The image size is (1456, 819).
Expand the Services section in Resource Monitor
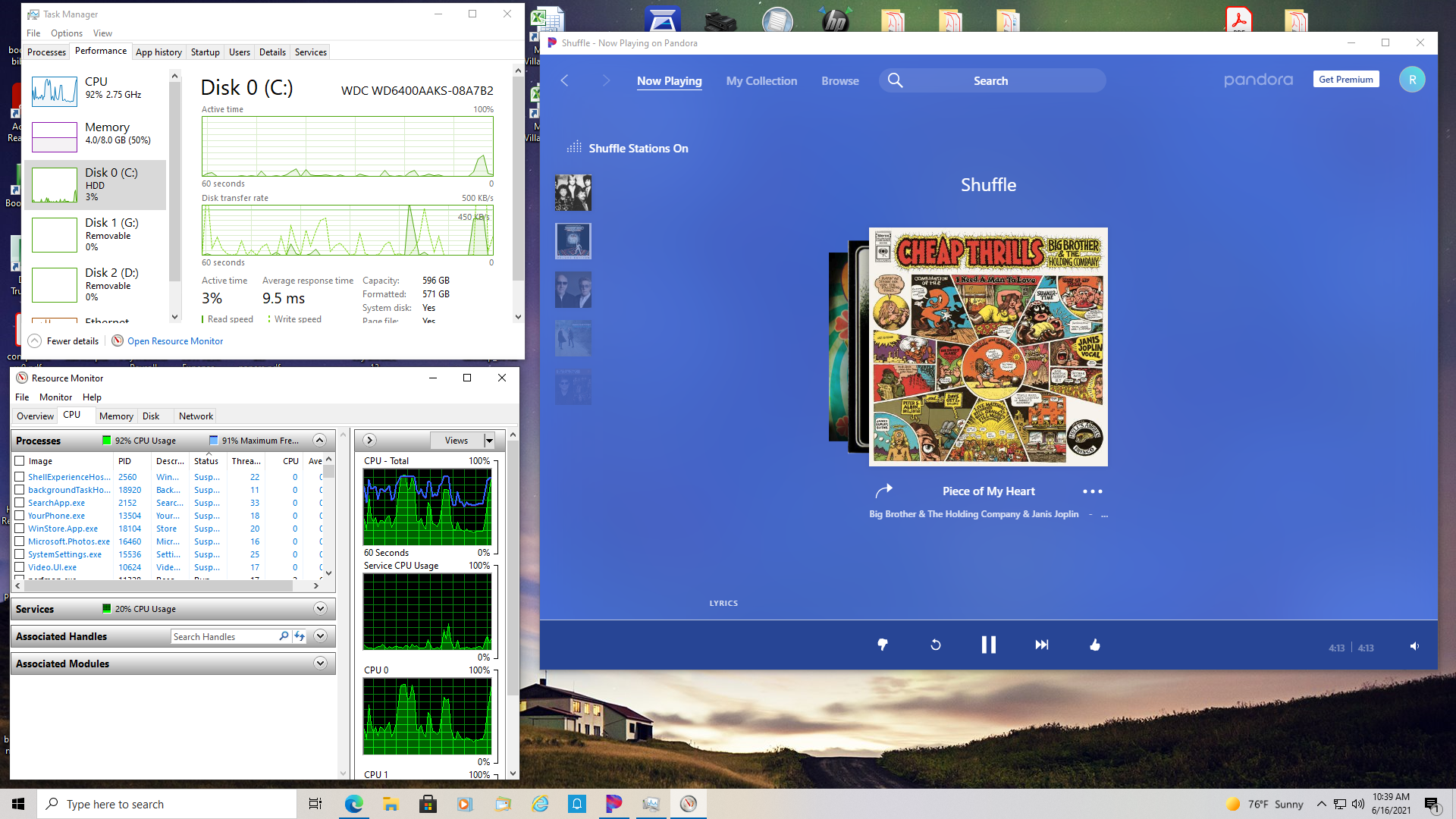[x=320, y=609]
